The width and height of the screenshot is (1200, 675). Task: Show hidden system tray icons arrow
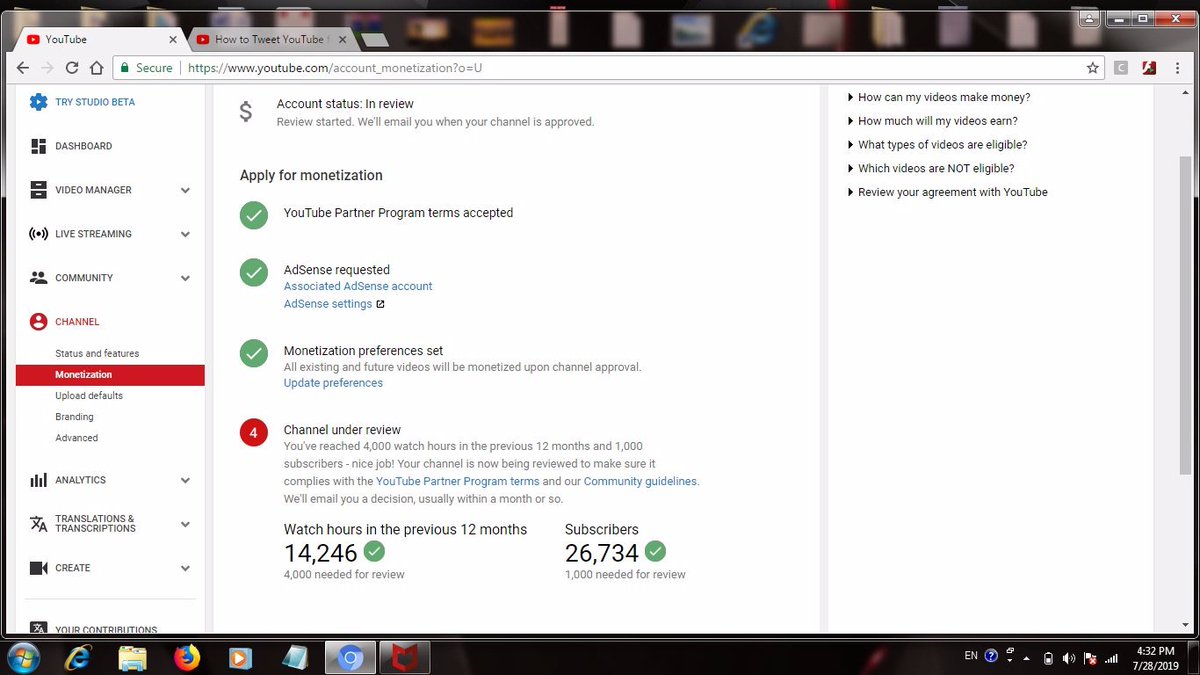click(1026, 658)
